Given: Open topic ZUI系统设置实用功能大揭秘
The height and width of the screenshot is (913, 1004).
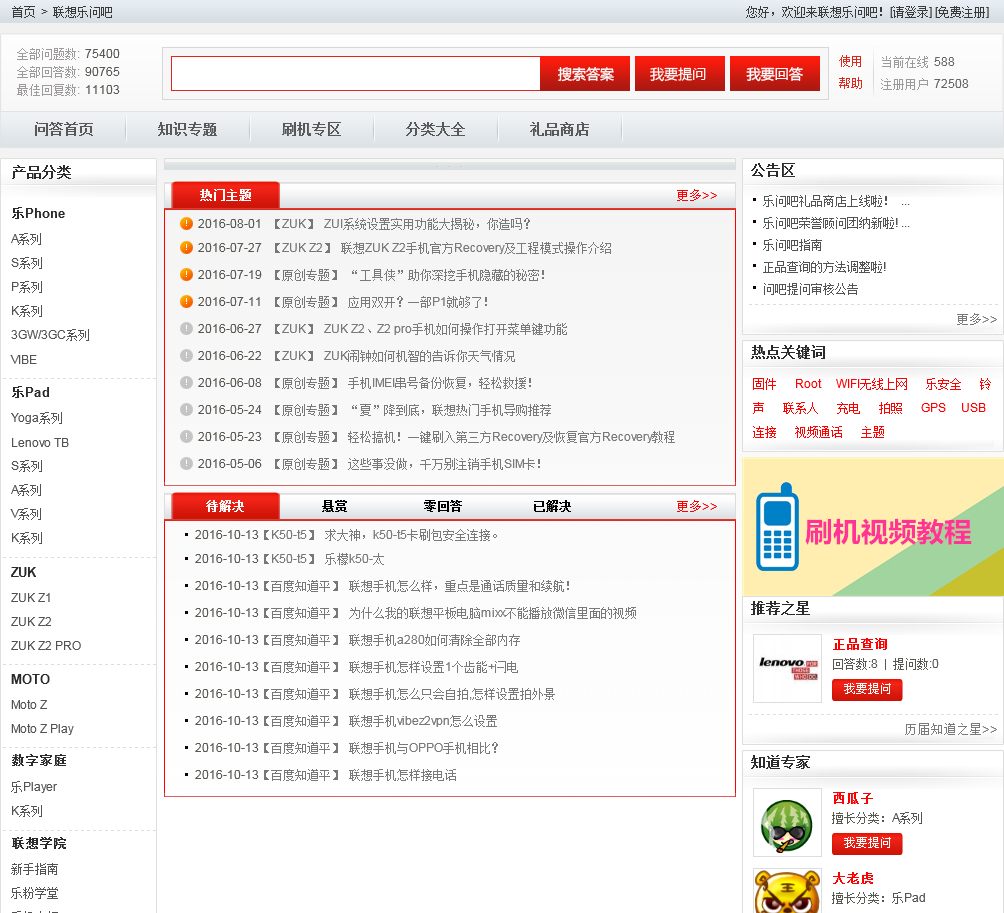Looking at the screenshot, I should (x=427, y=224).
